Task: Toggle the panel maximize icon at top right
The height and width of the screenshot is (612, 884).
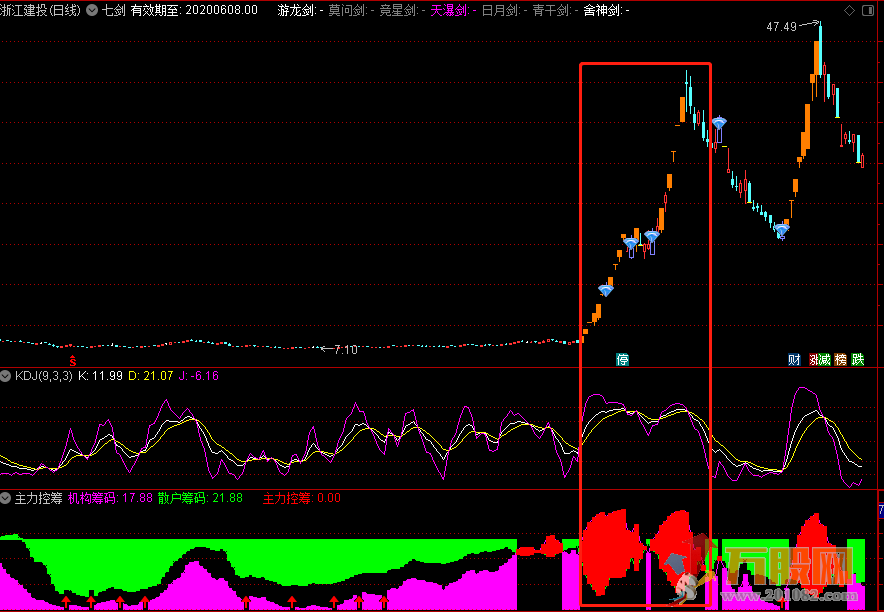Action: (x=868, y=11)
